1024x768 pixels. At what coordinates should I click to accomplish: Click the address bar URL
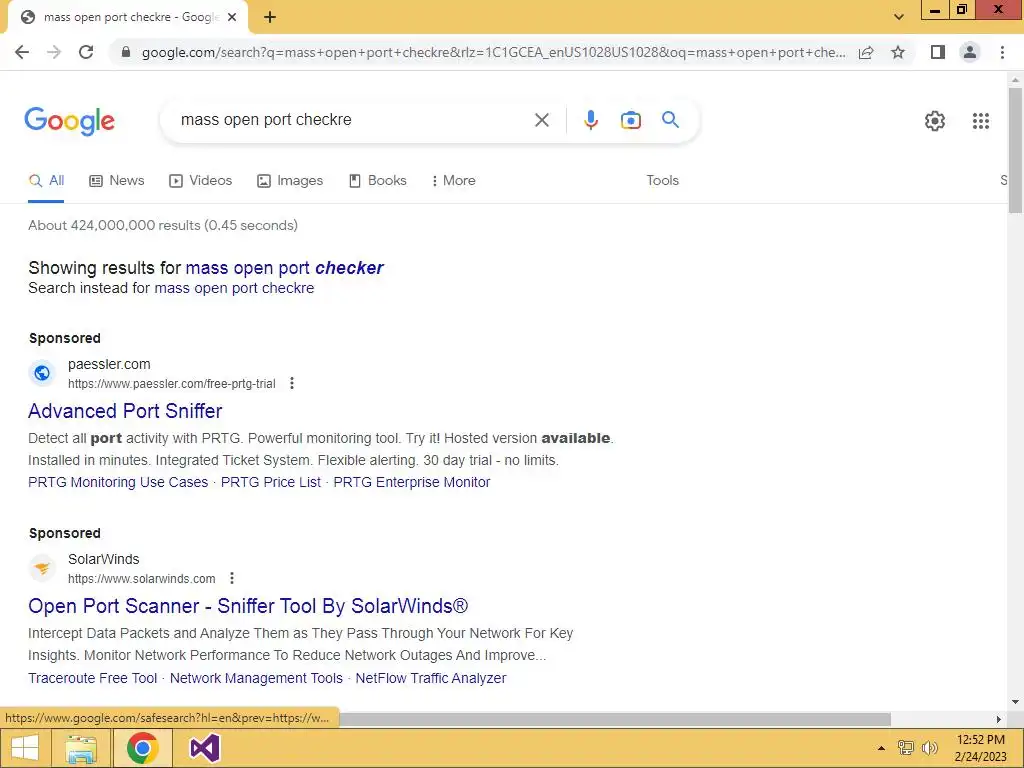[493, 52]
